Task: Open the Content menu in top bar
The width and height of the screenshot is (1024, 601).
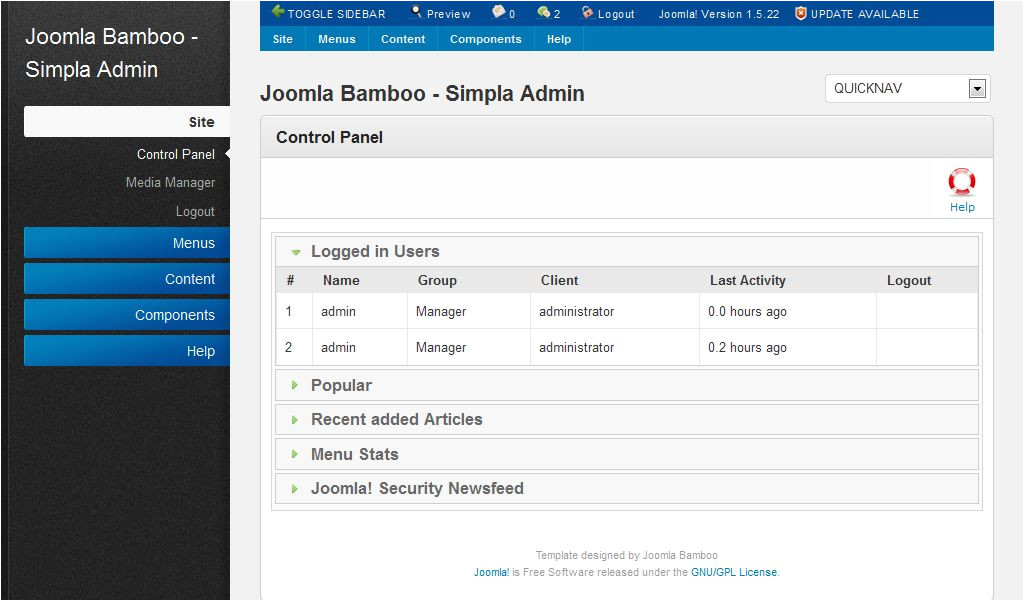Action: [403, 39]
